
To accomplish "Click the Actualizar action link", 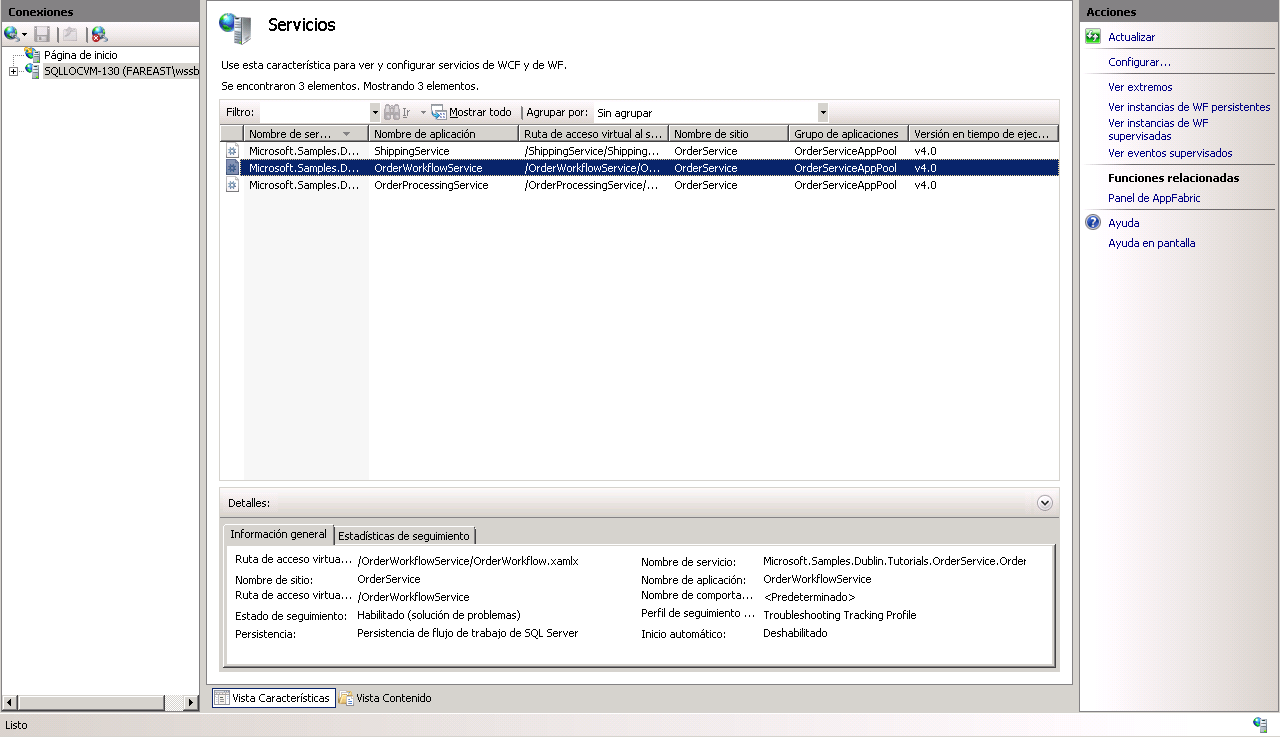I will tap(1131, 37).
